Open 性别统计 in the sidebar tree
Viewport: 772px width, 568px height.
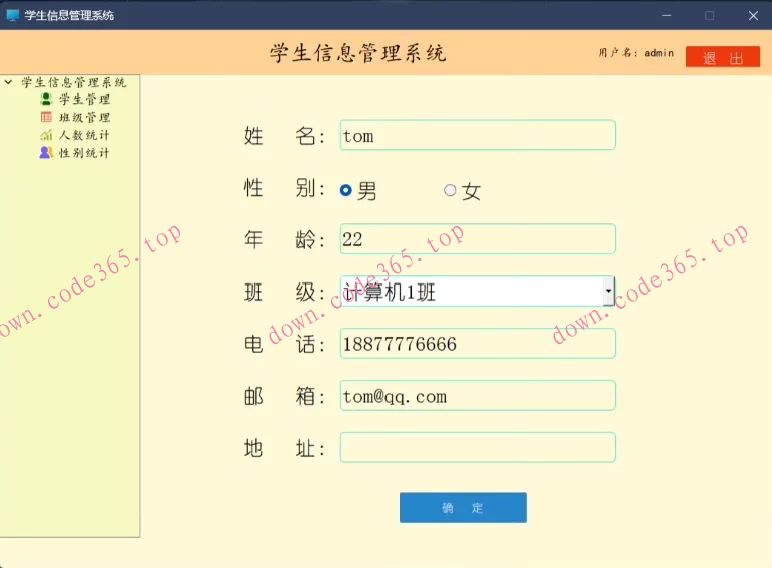click(84, 153)
